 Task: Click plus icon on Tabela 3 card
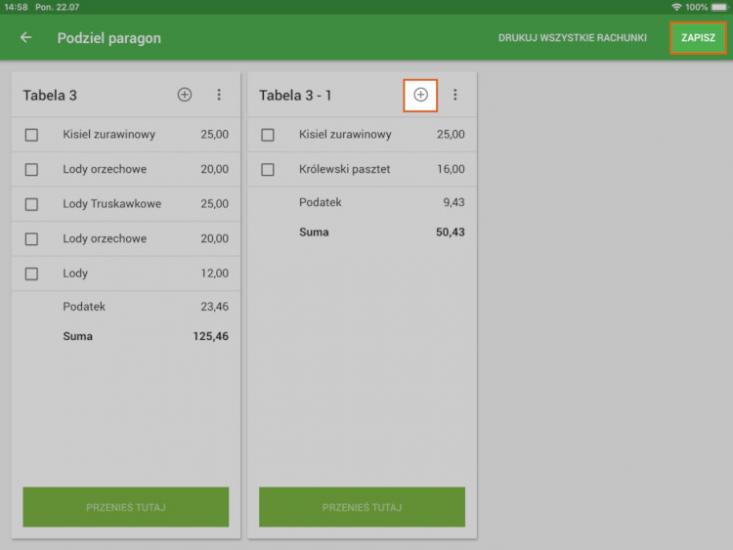(184, 95)
